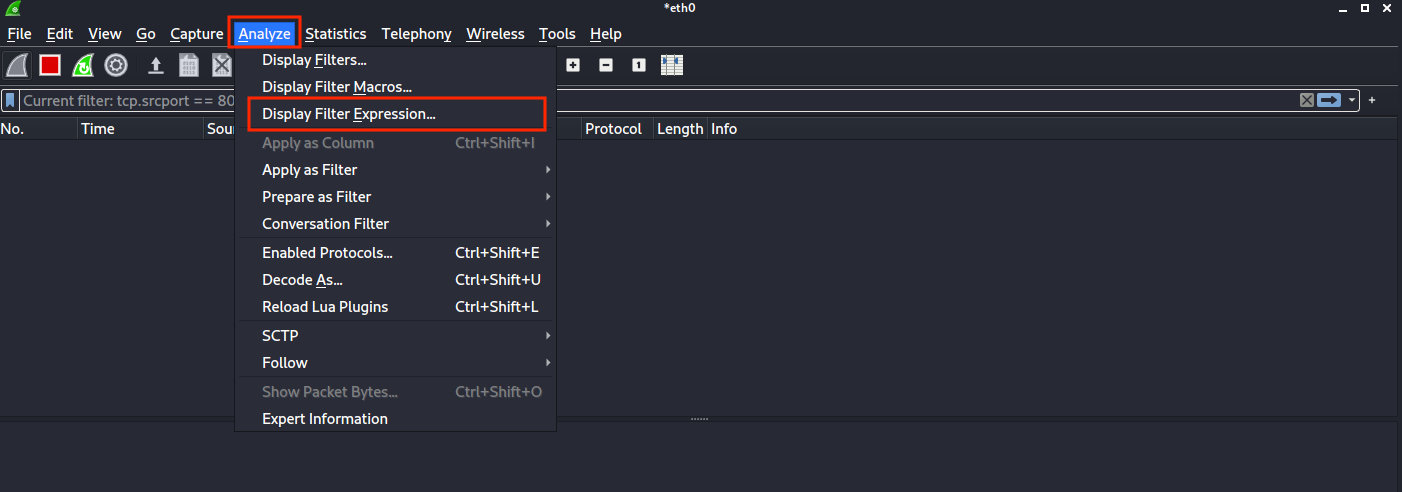Restart current capture with green fin icon
Image resolution: width=1402 pixels, height=492 pixels.
pyautogui.click(x=83, y=66)
